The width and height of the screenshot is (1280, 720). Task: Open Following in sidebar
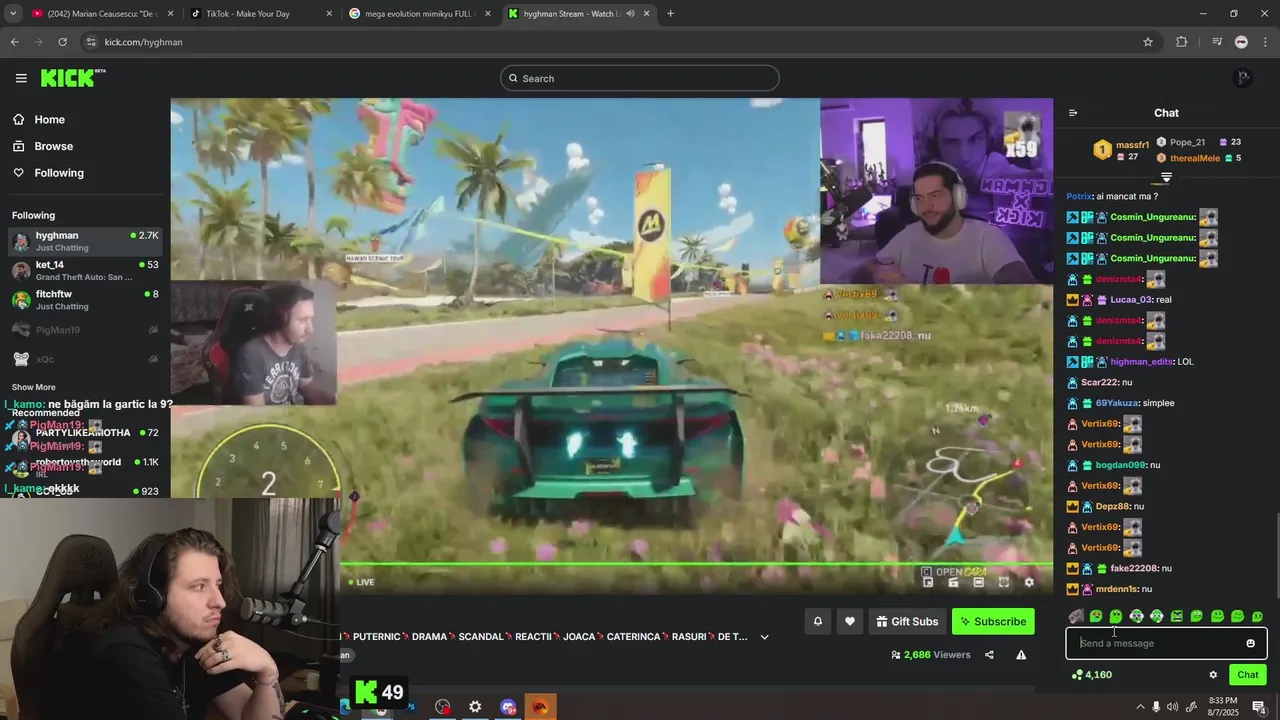[x=59, y=173]
